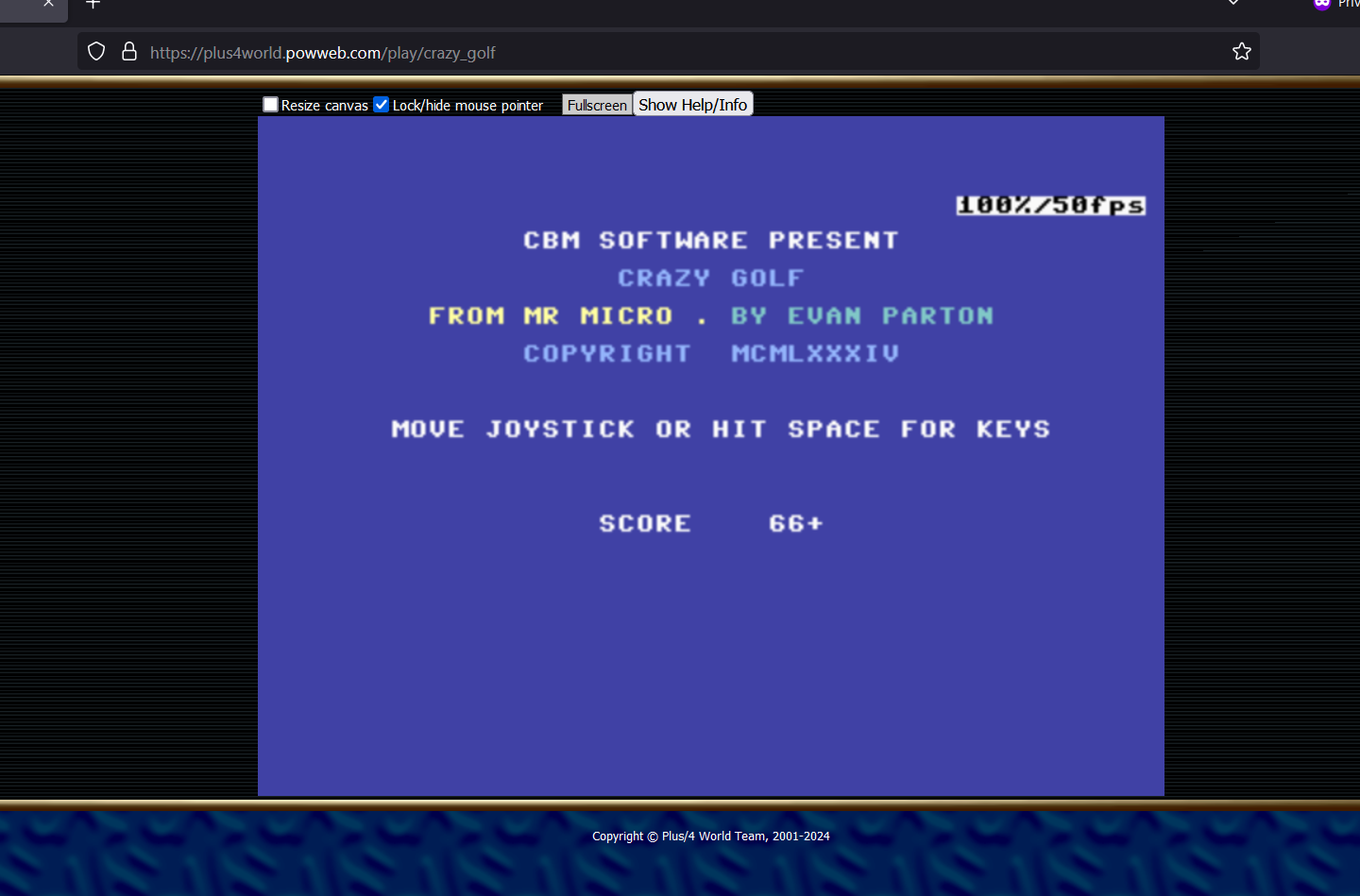
Task: Click the Fullscreen button
Action: click(597, 105)
